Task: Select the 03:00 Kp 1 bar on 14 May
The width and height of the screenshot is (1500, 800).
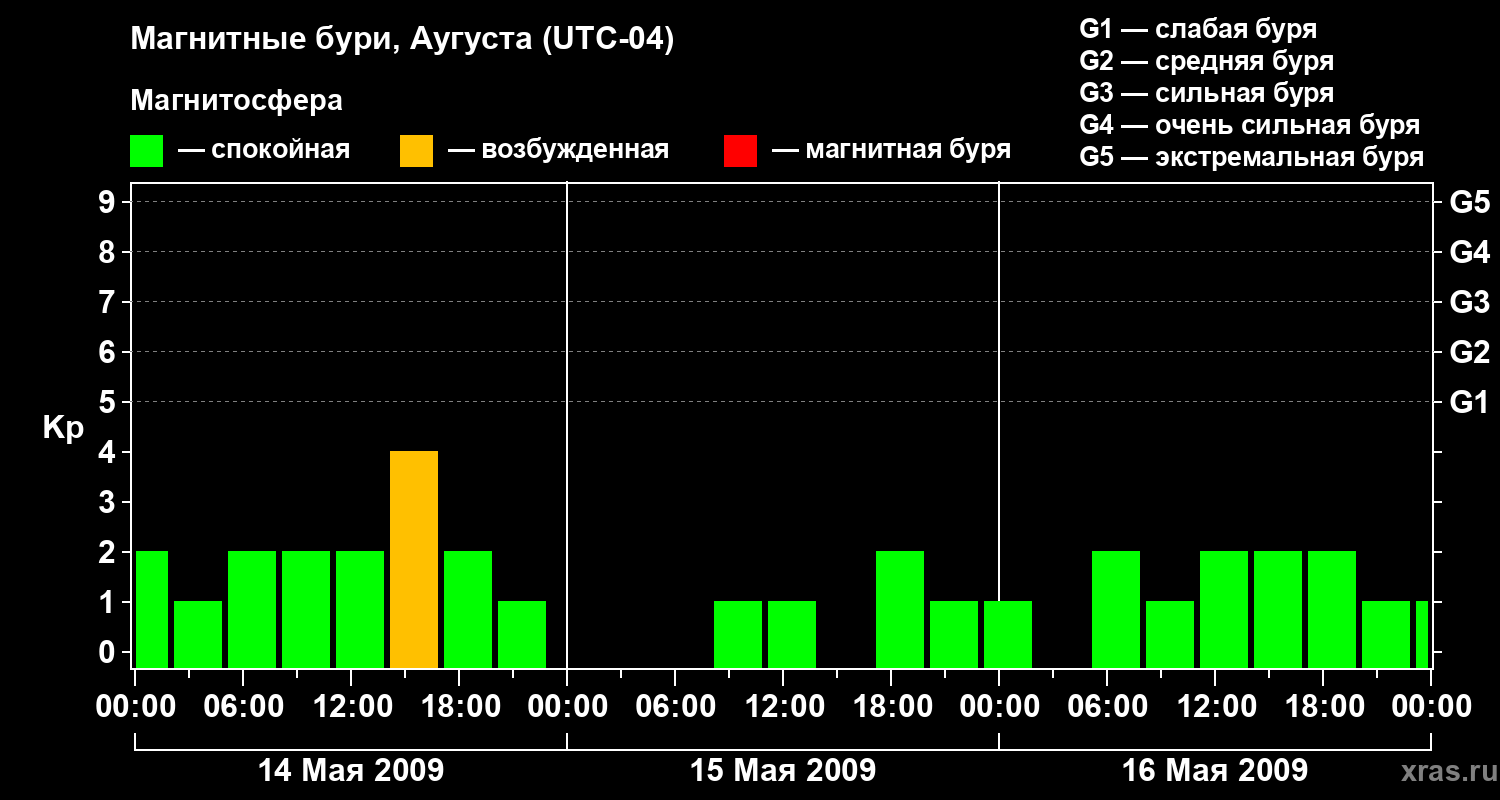Action: pos(198,634)
